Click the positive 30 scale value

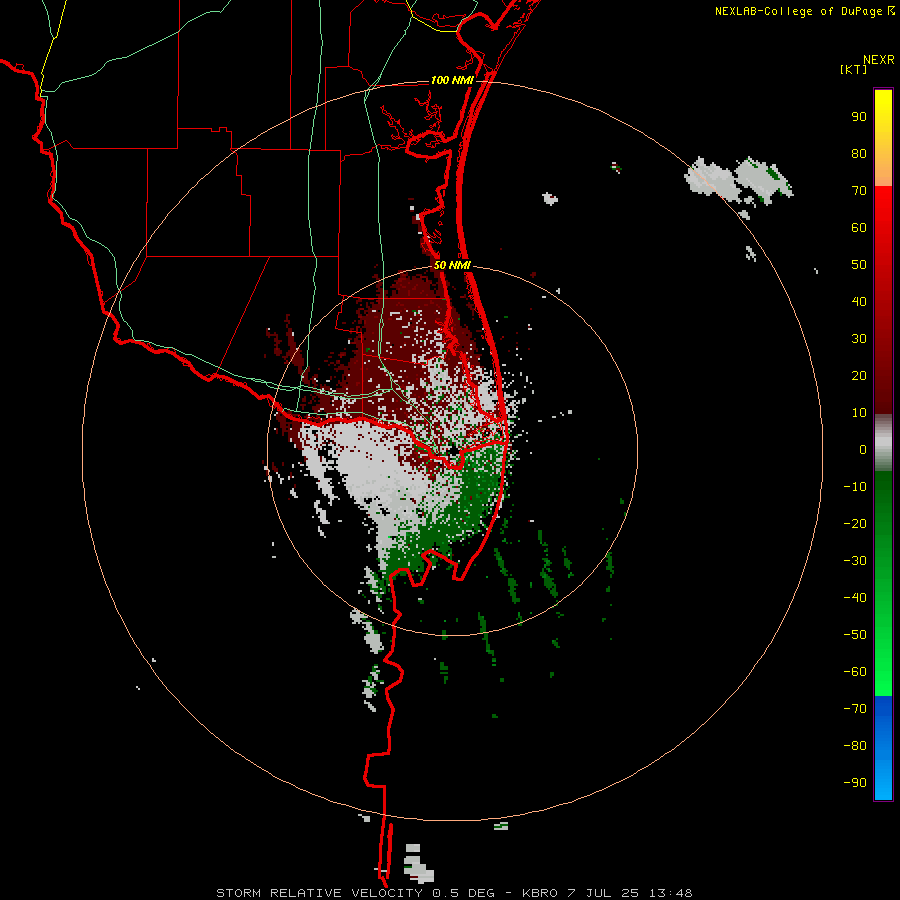[x=859, y=339]
